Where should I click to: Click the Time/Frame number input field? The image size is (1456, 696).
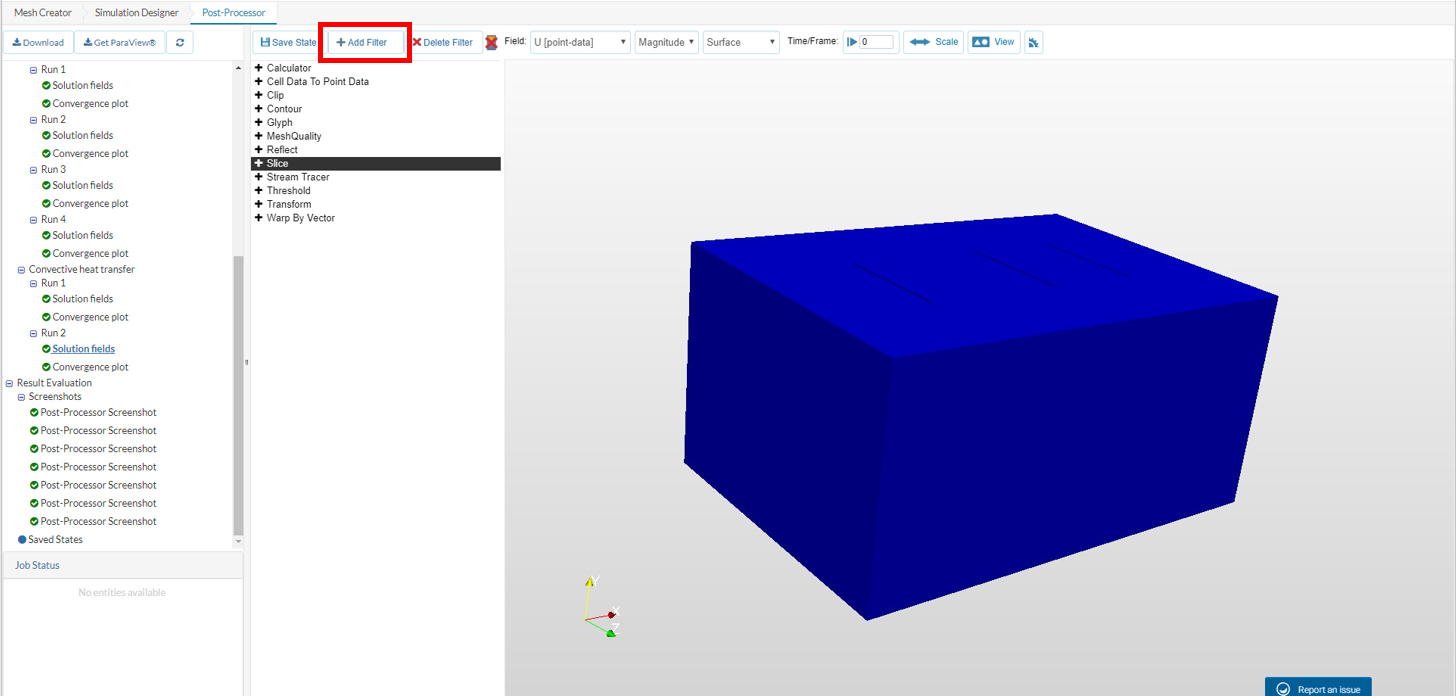pos(877,42)
